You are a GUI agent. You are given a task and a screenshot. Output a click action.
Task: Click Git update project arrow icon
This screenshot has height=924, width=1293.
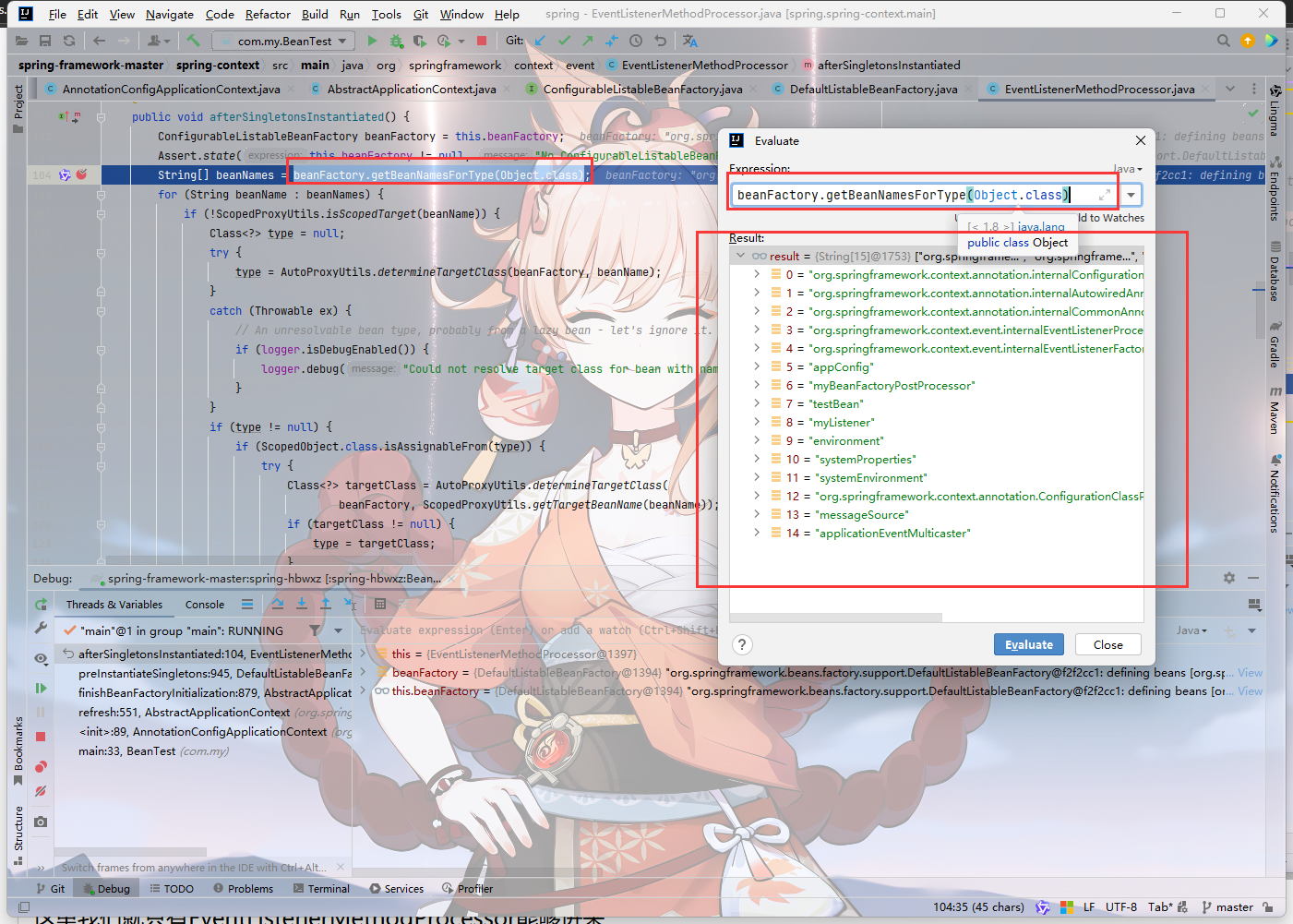[540, 41]
